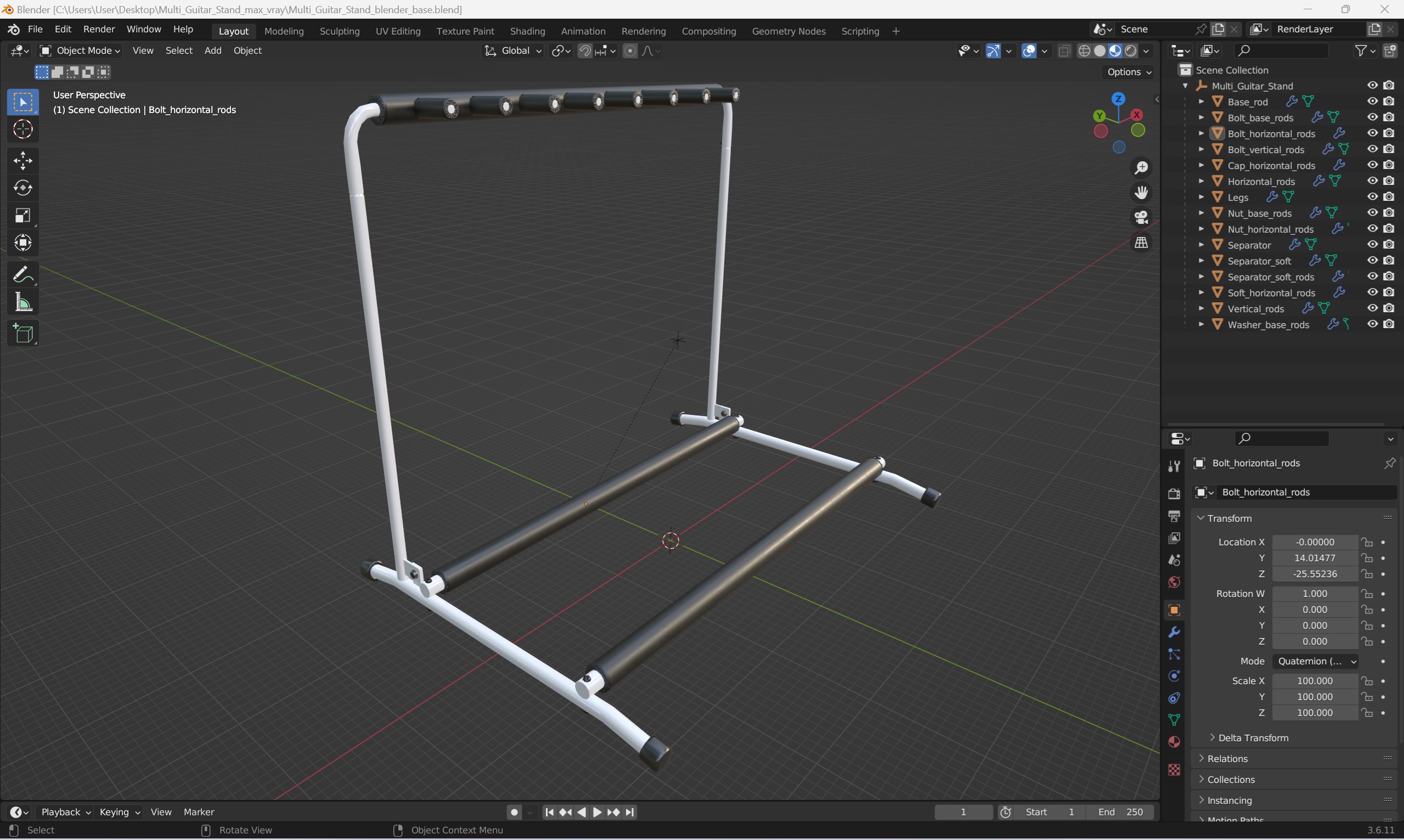Image resolution: width=1404 pixels, height=840 pixels.
Task: Open the View Layer properties tab
Action: click(x=1174, y=538)
